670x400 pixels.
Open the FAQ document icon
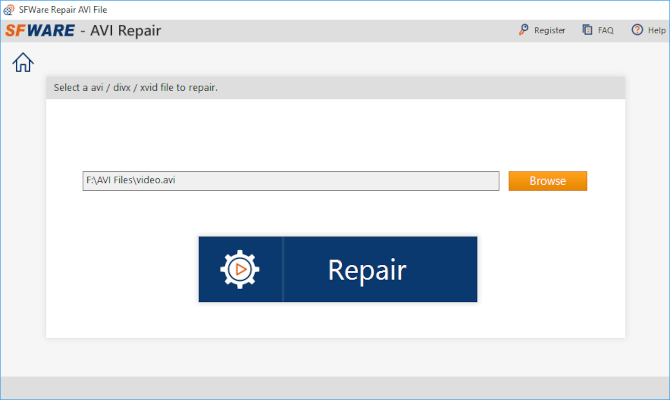coord(588,29)
